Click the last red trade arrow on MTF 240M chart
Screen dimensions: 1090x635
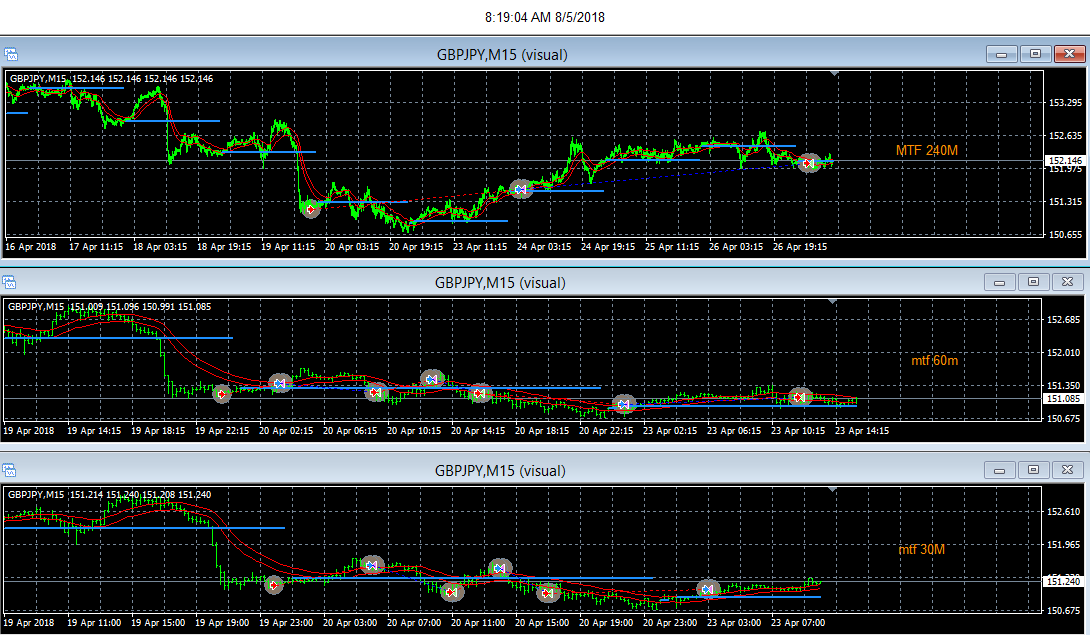[x=808, y=163]
